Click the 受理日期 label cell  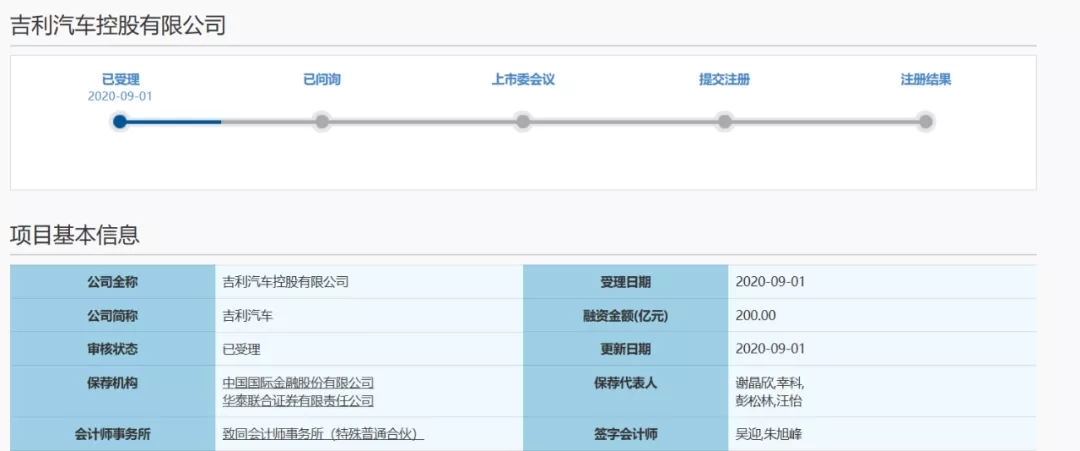625,282
